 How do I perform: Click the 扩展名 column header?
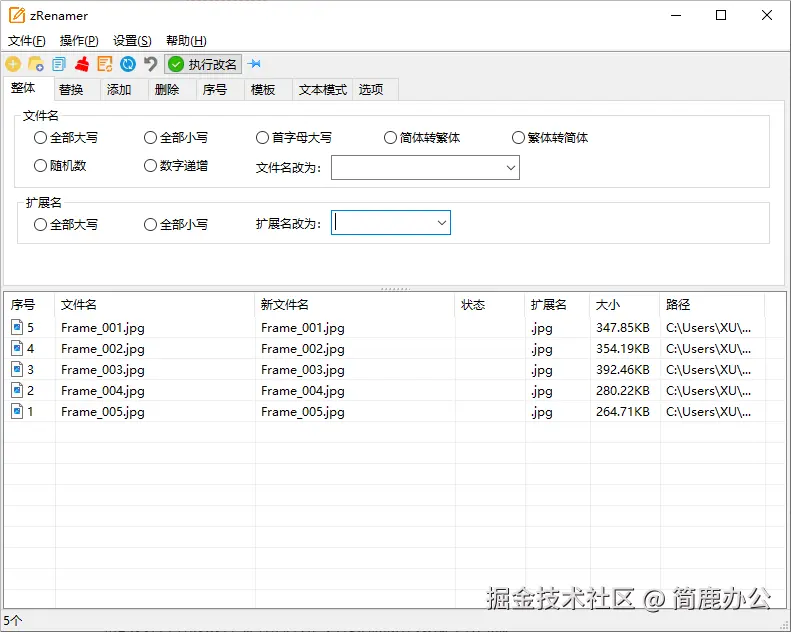pos(557,305)
